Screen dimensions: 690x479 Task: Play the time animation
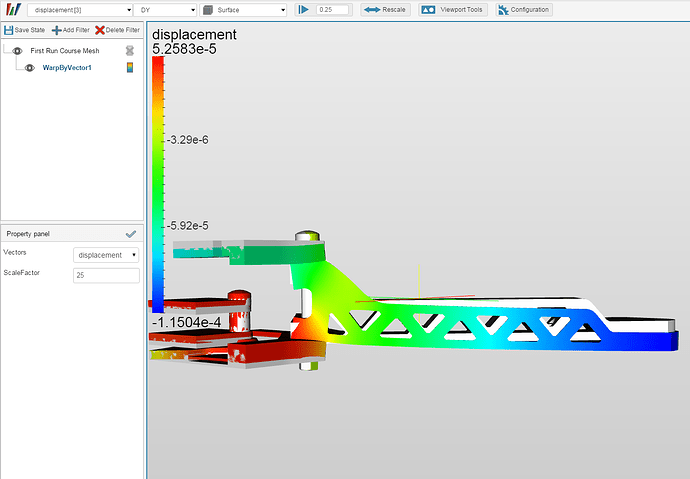(304, 10)
